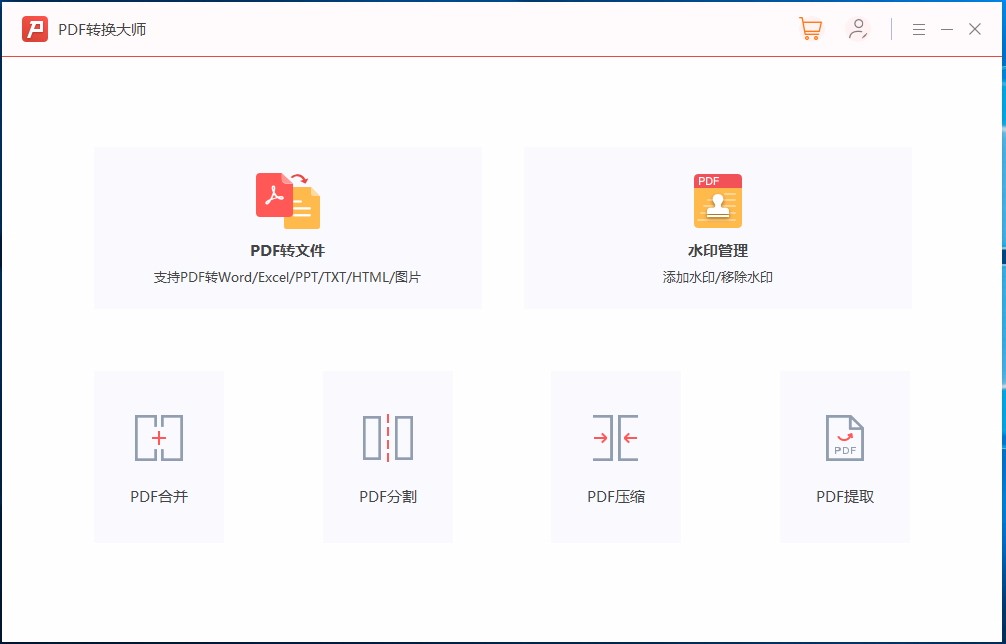Open the hamburger menu in title bar
1006x644 pixels.
click(919, 30)
